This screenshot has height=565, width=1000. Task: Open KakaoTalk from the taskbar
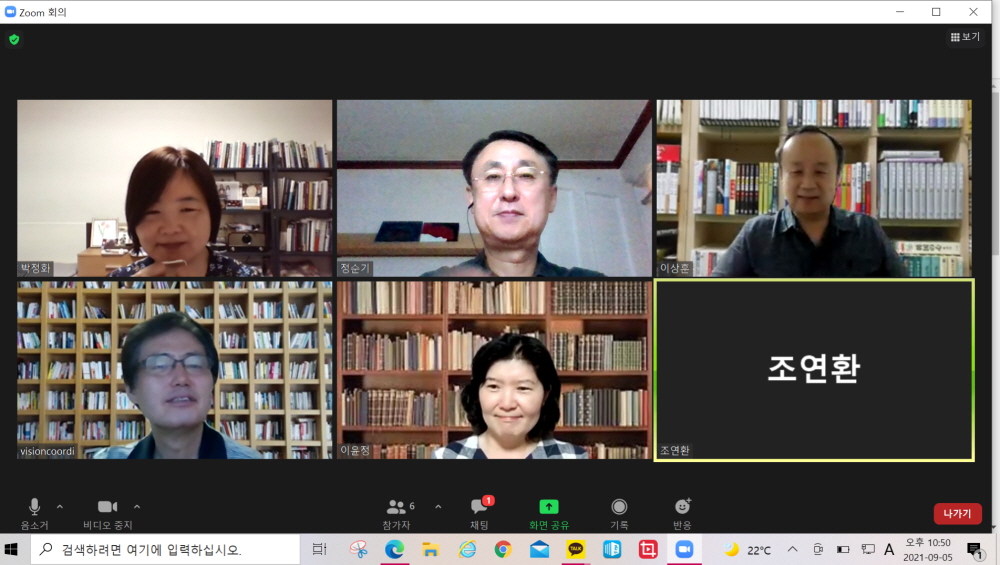(x=576, y=549)
